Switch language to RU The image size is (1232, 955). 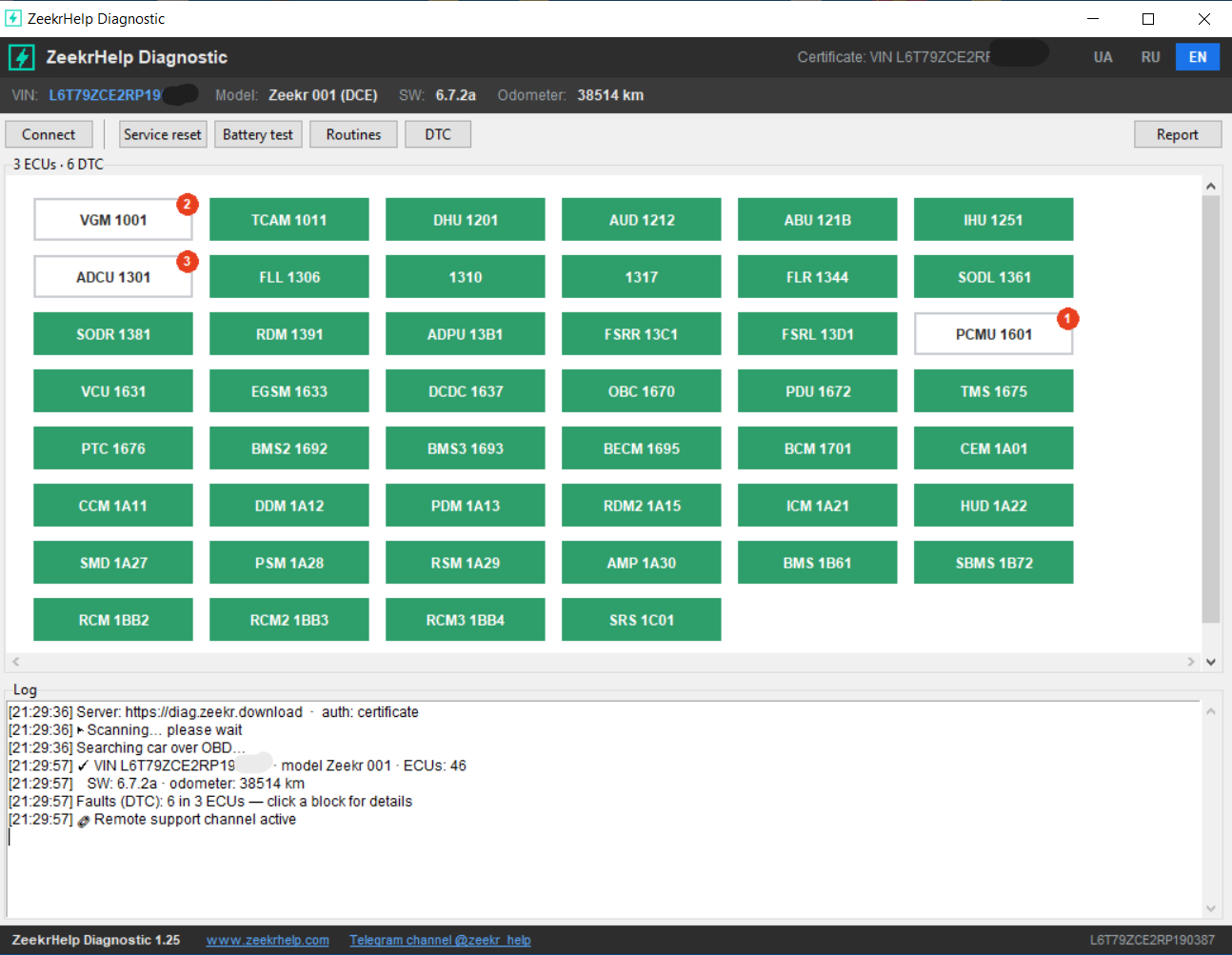point(1151,57)
